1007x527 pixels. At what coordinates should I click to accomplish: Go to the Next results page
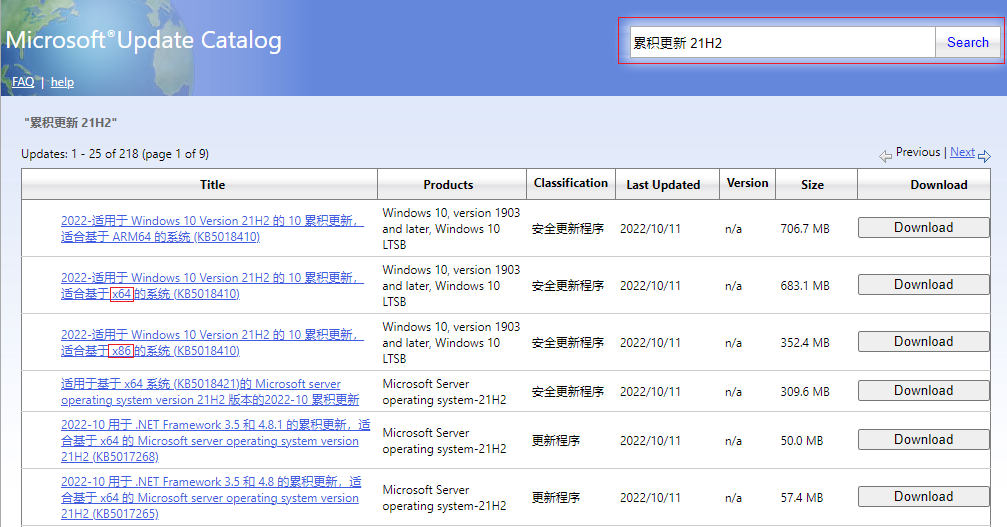[x=962, y=152]
